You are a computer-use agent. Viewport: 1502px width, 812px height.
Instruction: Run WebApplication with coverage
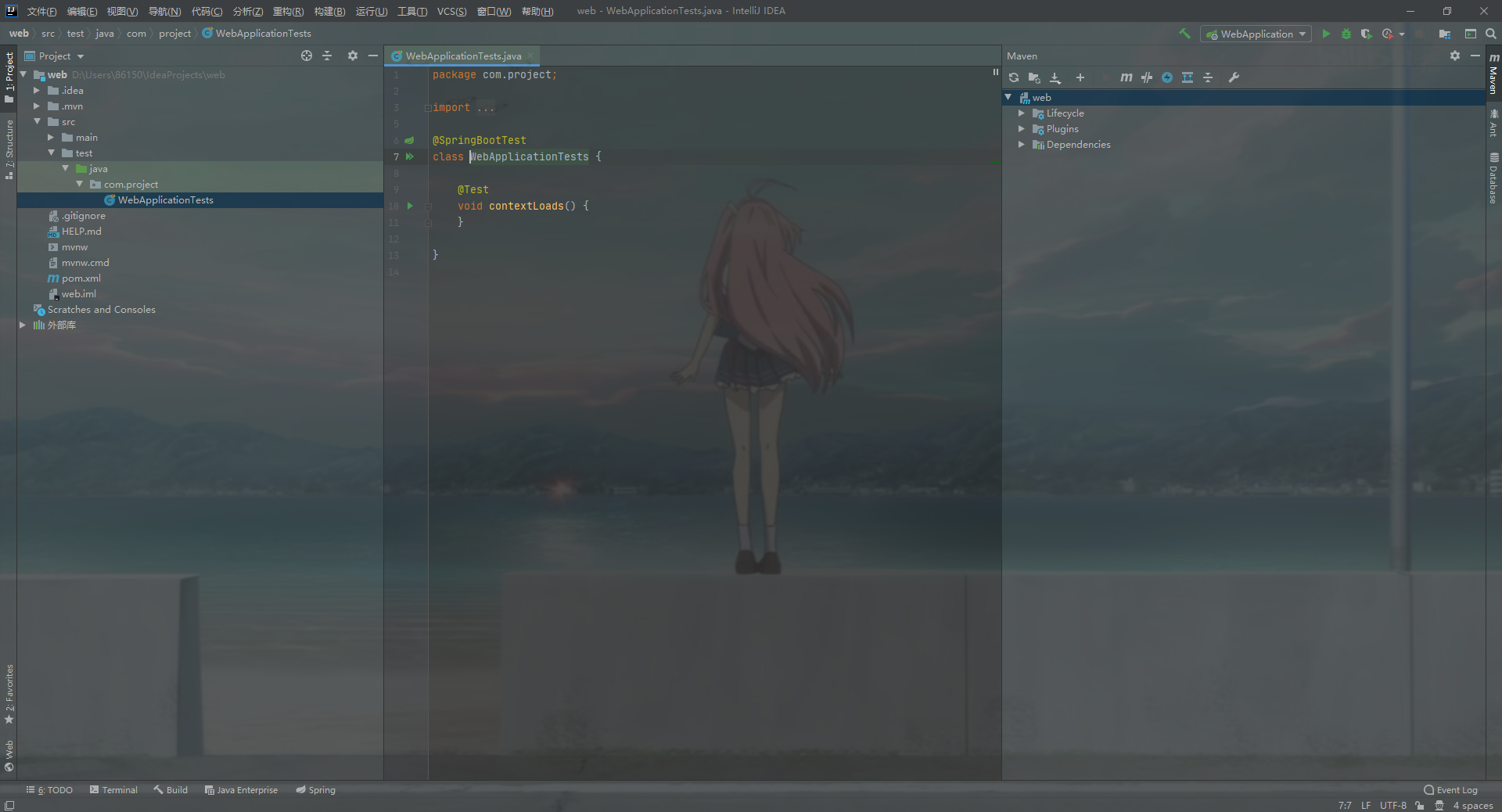[1366, 34]
